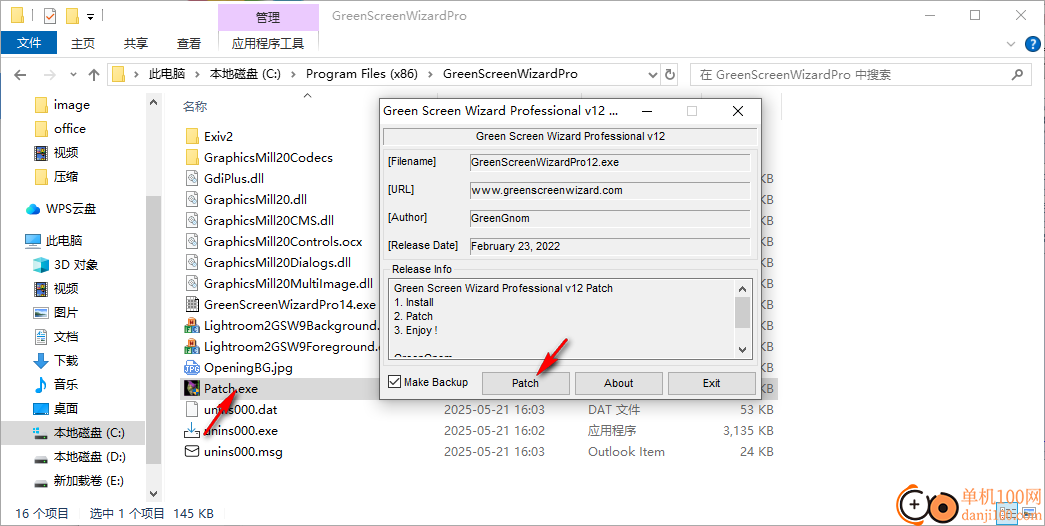Image resolution: width=1045 pixels, height=526 pixels.
Task: Switch to the 共享 ribbon tab
Action: point(136,43)
